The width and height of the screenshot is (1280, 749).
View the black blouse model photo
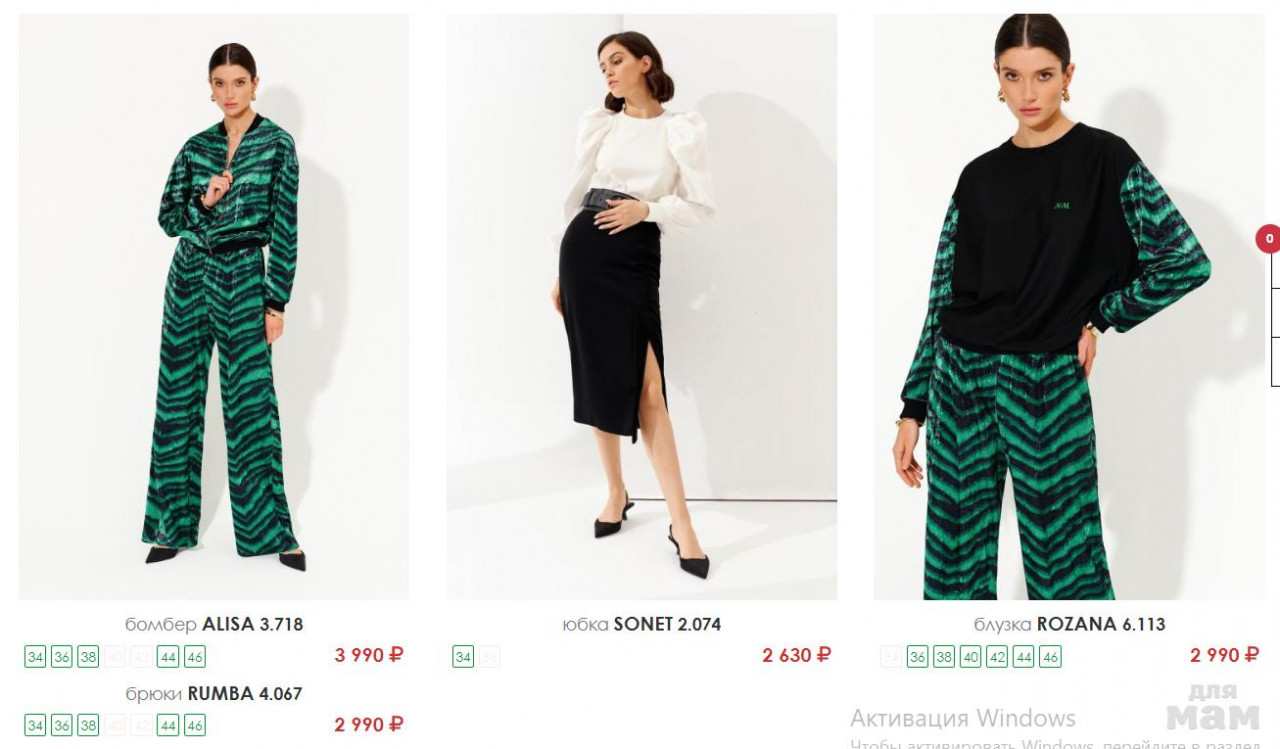tap(1069, 306)
